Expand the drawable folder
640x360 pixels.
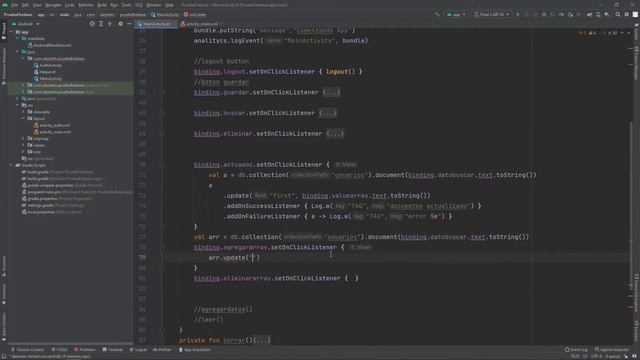(x=23, y=112)
